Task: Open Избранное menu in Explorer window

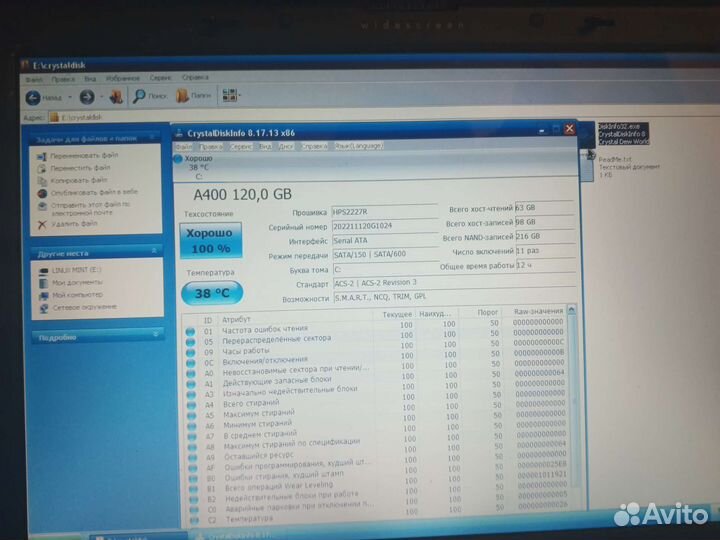Action: click(123, 79)
